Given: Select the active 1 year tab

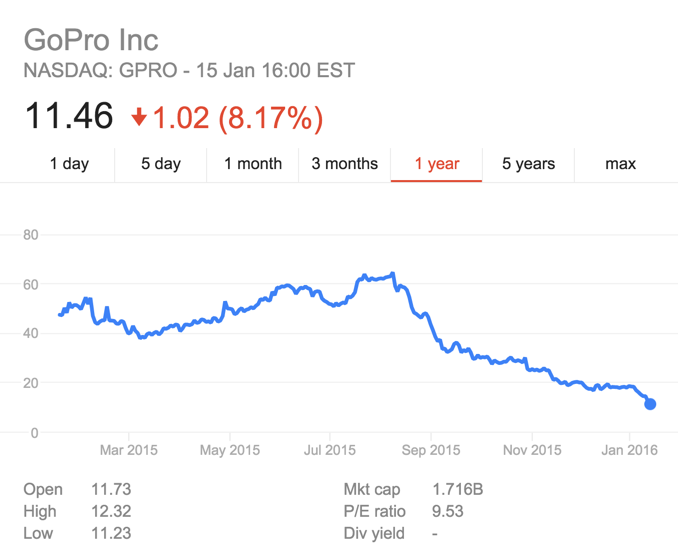Looking at the screenshot, I should (x=437, y=164).
